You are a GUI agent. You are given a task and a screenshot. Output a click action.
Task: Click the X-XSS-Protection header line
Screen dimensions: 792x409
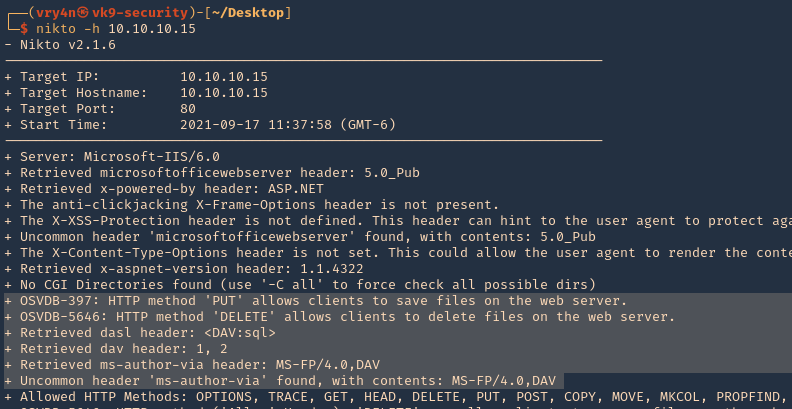(x=398, y=221)
